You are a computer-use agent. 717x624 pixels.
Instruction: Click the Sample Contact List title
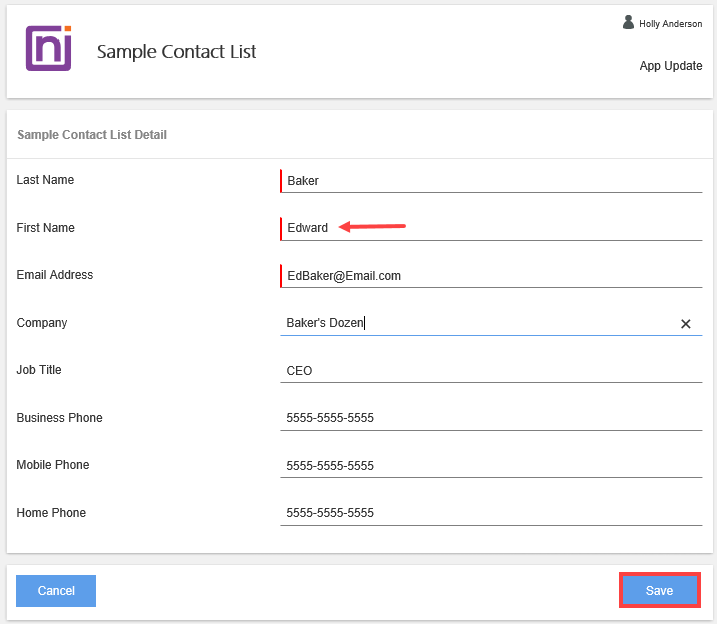(176, 52)
